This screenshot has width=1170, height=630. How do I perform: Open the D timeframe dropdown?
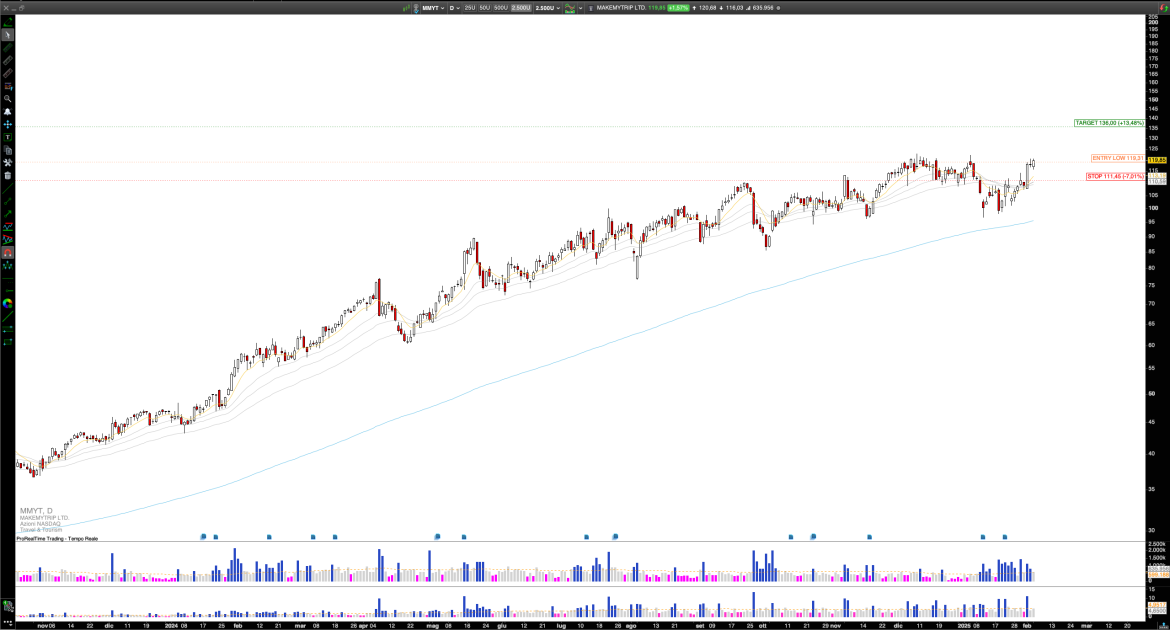(457, 7)
